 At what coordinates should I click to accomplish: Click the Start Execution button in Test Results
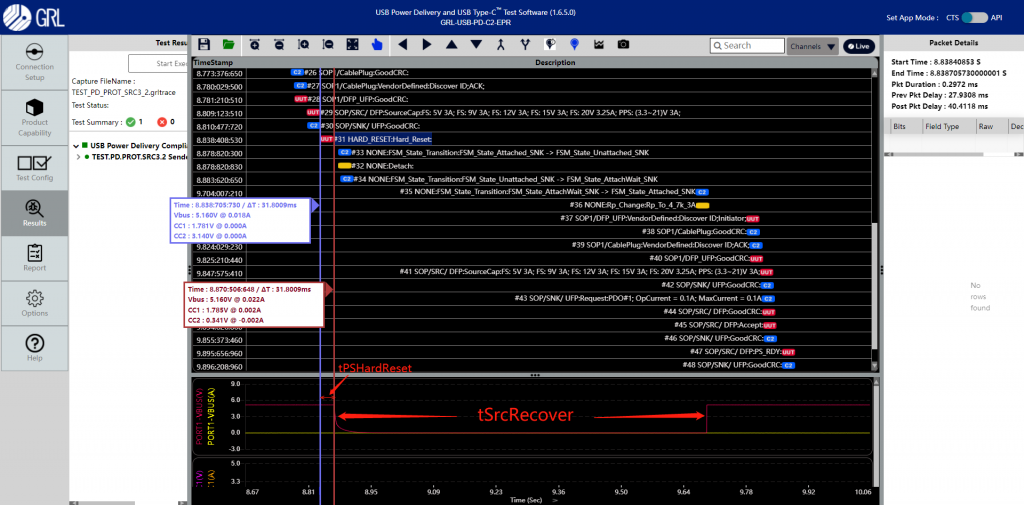click(158, 63)
